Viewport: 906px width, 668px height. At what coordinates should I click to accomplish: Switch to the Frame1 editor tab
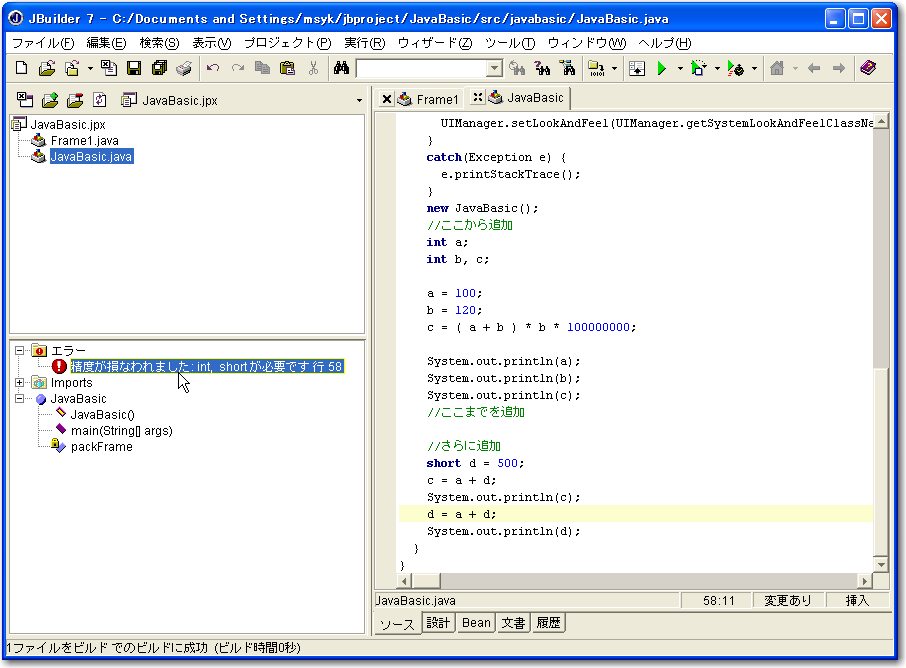click(x=436, y=99)
